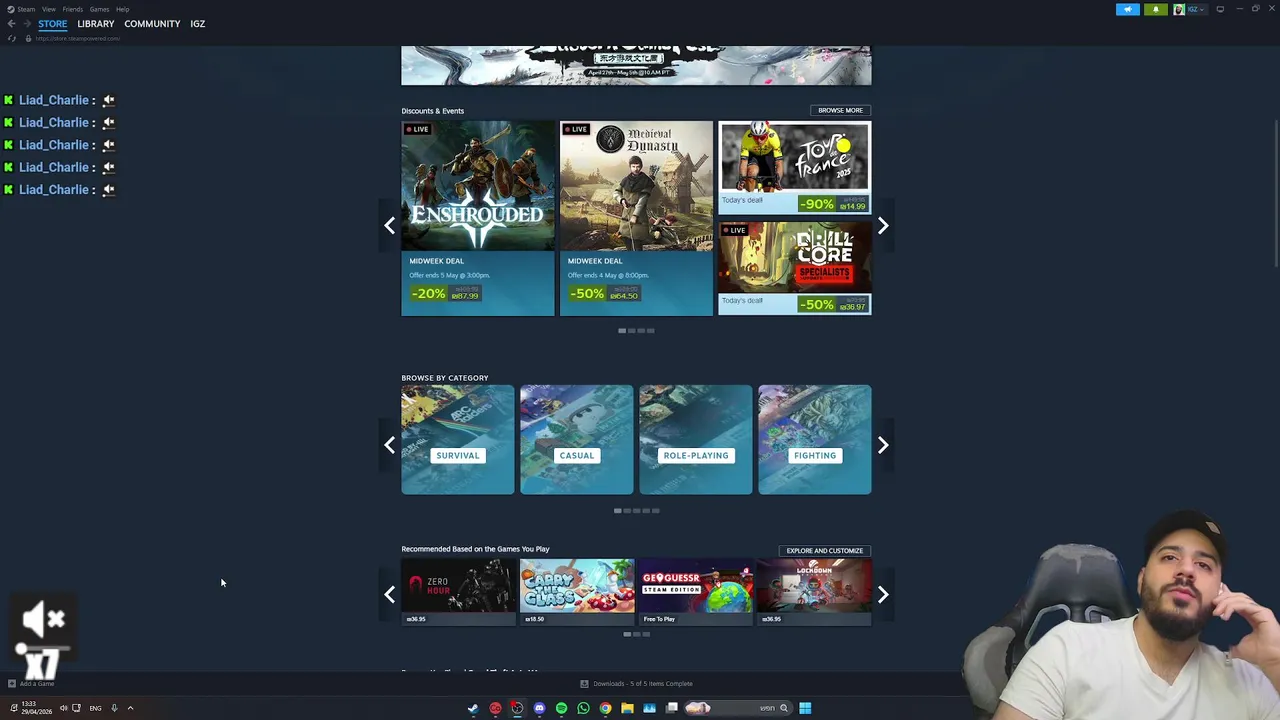Open Downloads 5 of 5 Items Complete

pos(636,684)
